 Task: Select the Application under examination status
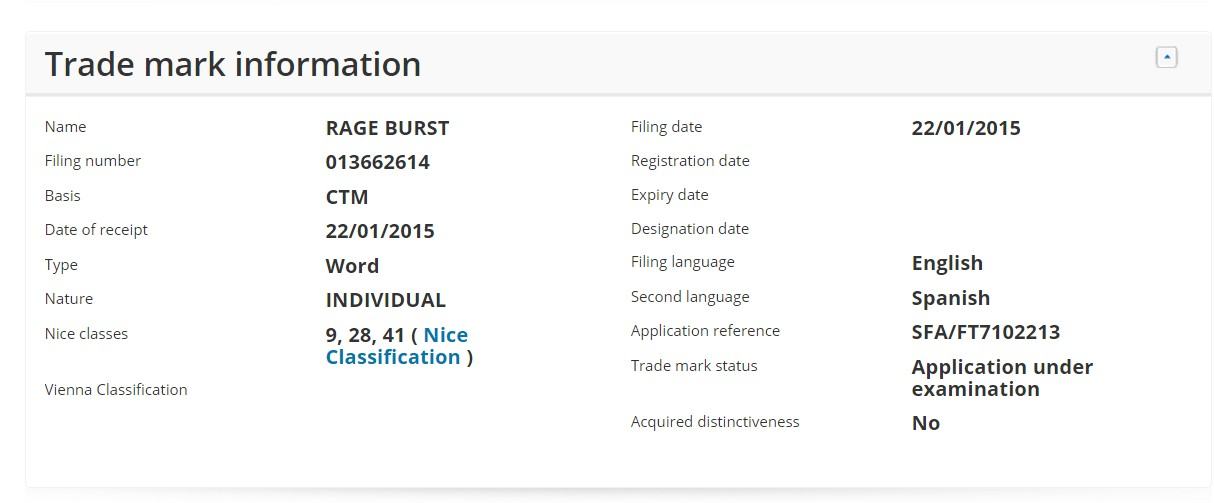[x=1002, y=378]
